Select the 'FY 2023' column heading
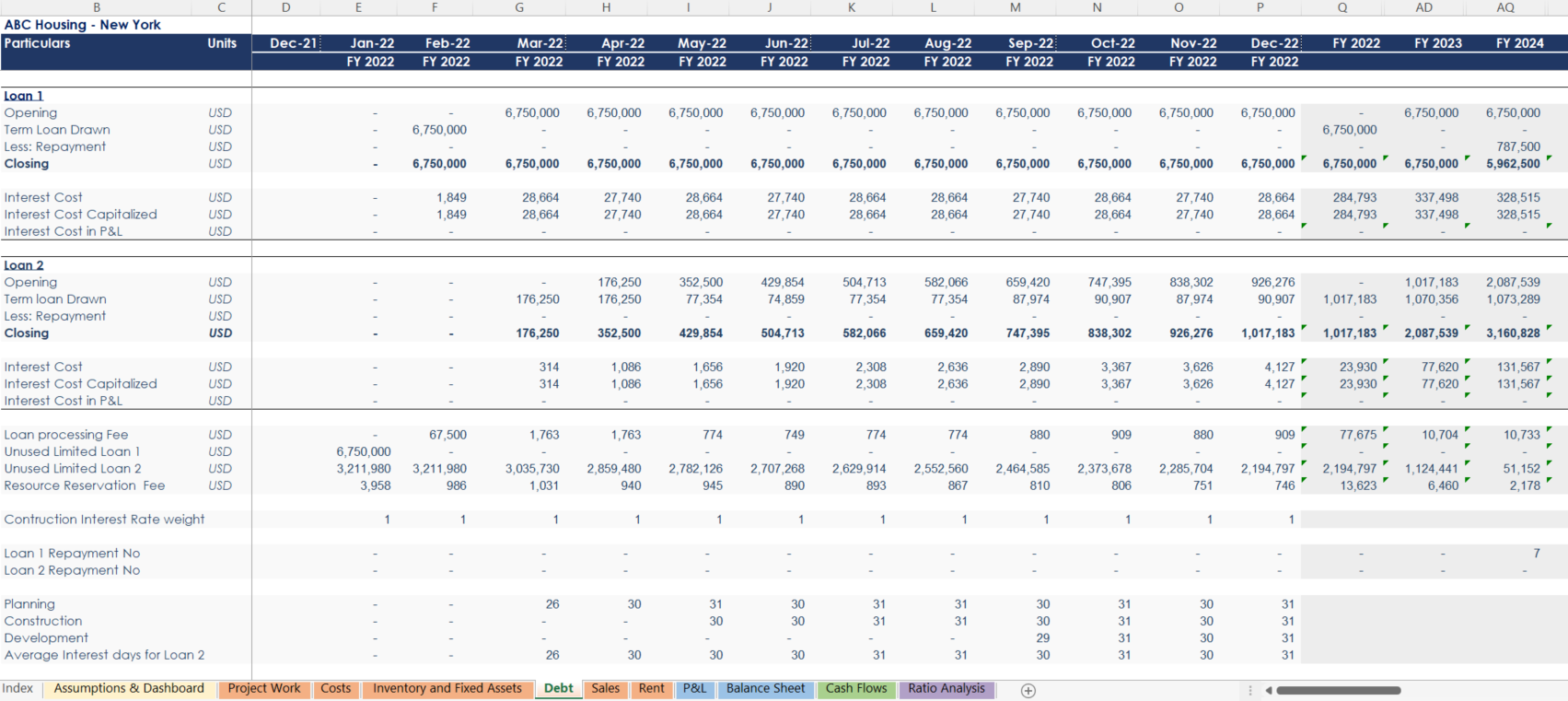This screenshot has height=701, width=1568. [1438, 43]
